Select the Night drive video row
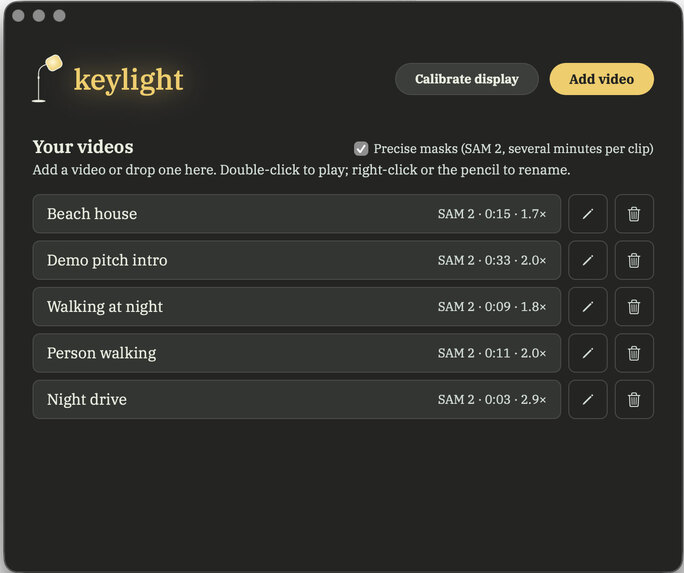 pos(297,399)
